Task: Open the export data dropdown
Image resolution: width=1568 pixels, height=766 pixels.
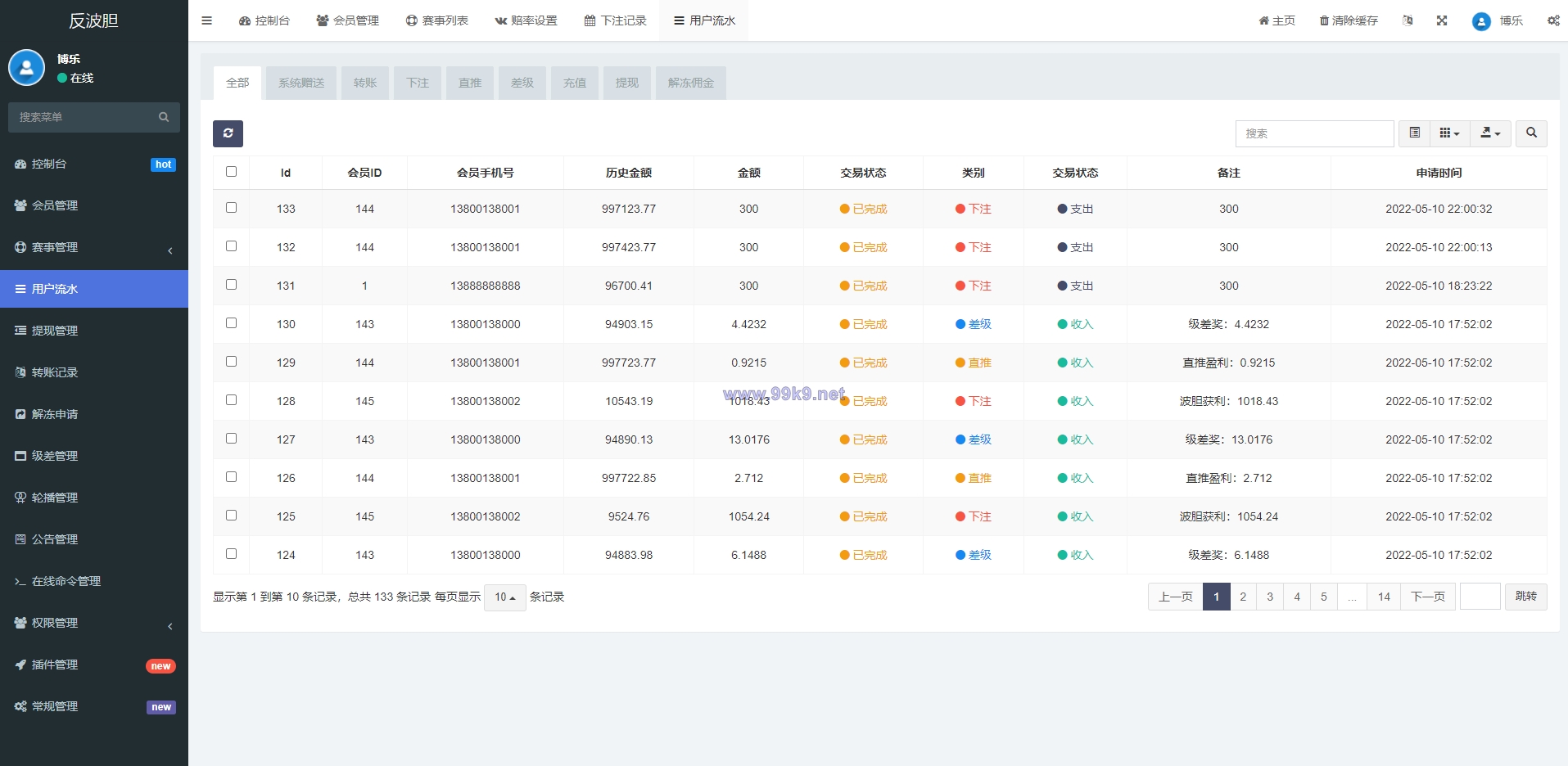Action: [1490, 133]
